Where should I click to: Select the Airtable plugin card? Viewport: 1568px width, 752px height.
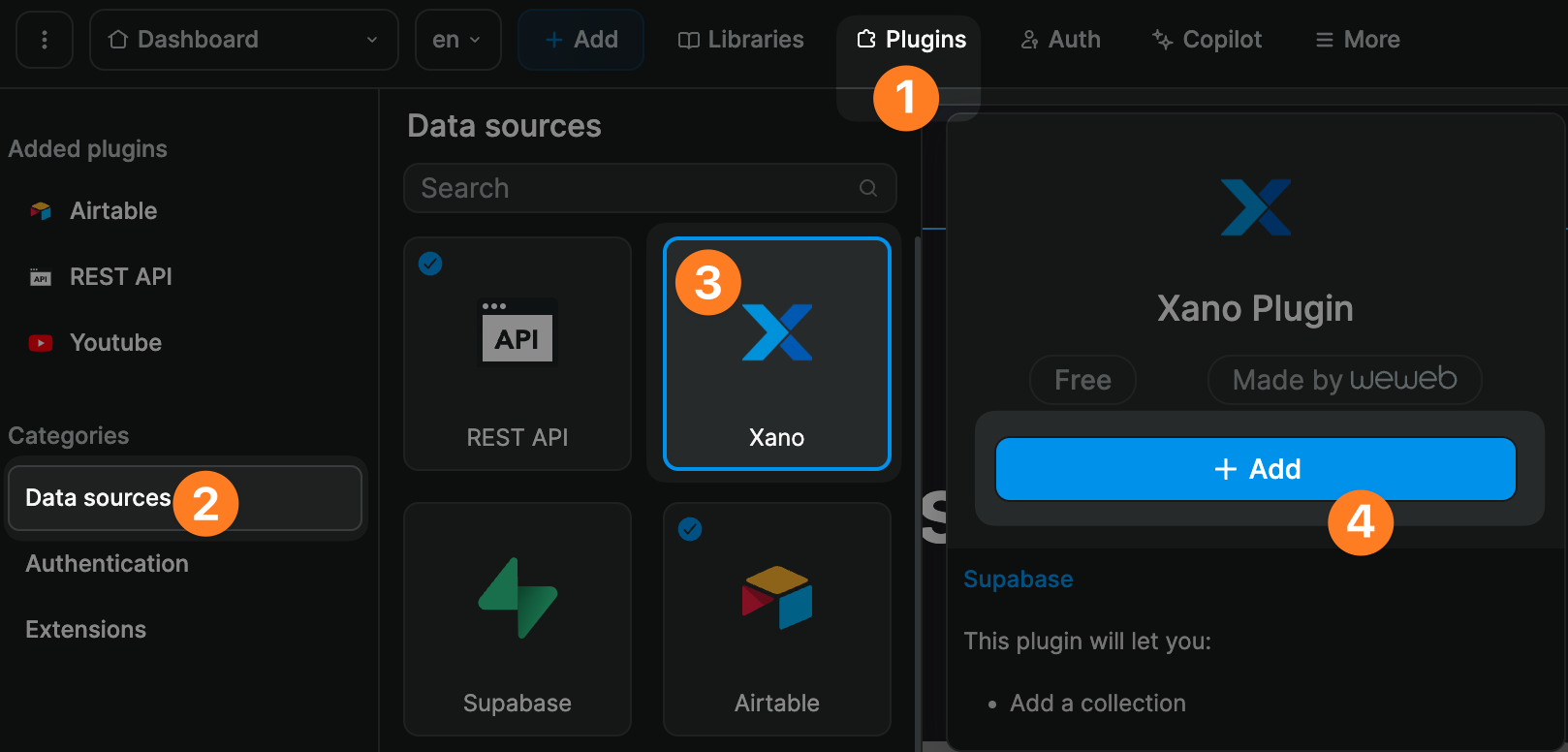pyautogui.click(x=777, y=619)
